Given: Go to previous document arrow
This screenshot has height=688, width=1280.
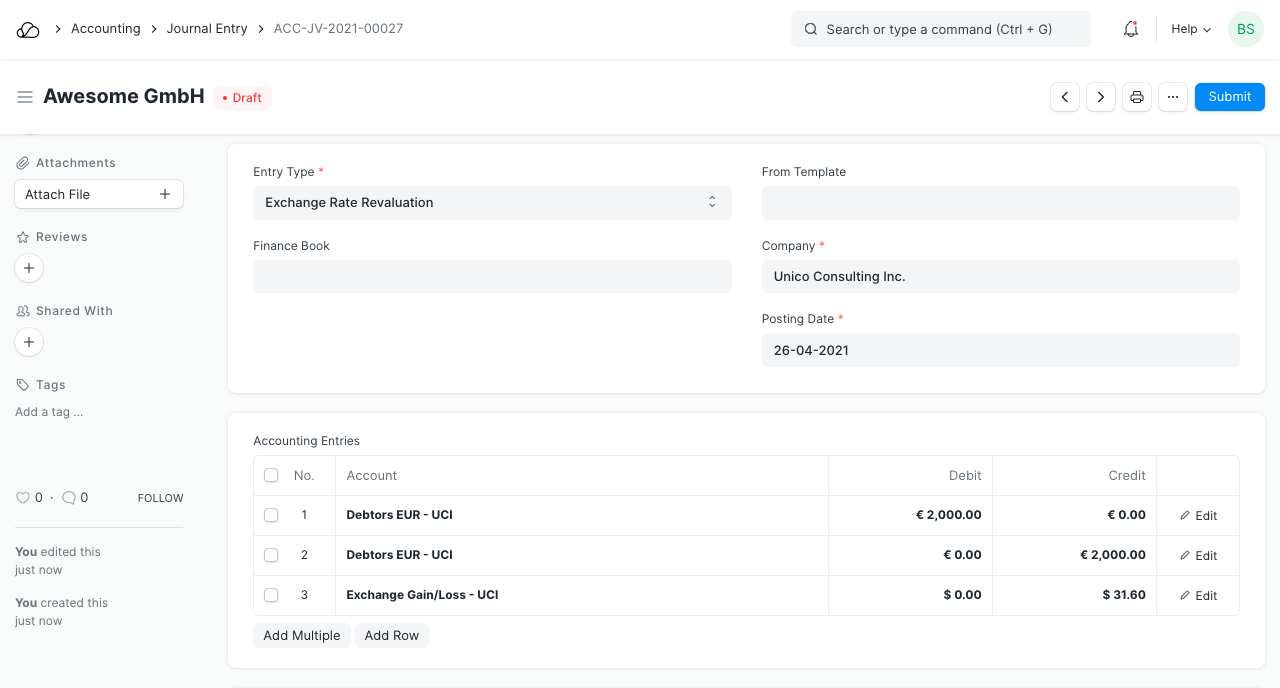Looking at the screenshot, I should point(1065,97).
